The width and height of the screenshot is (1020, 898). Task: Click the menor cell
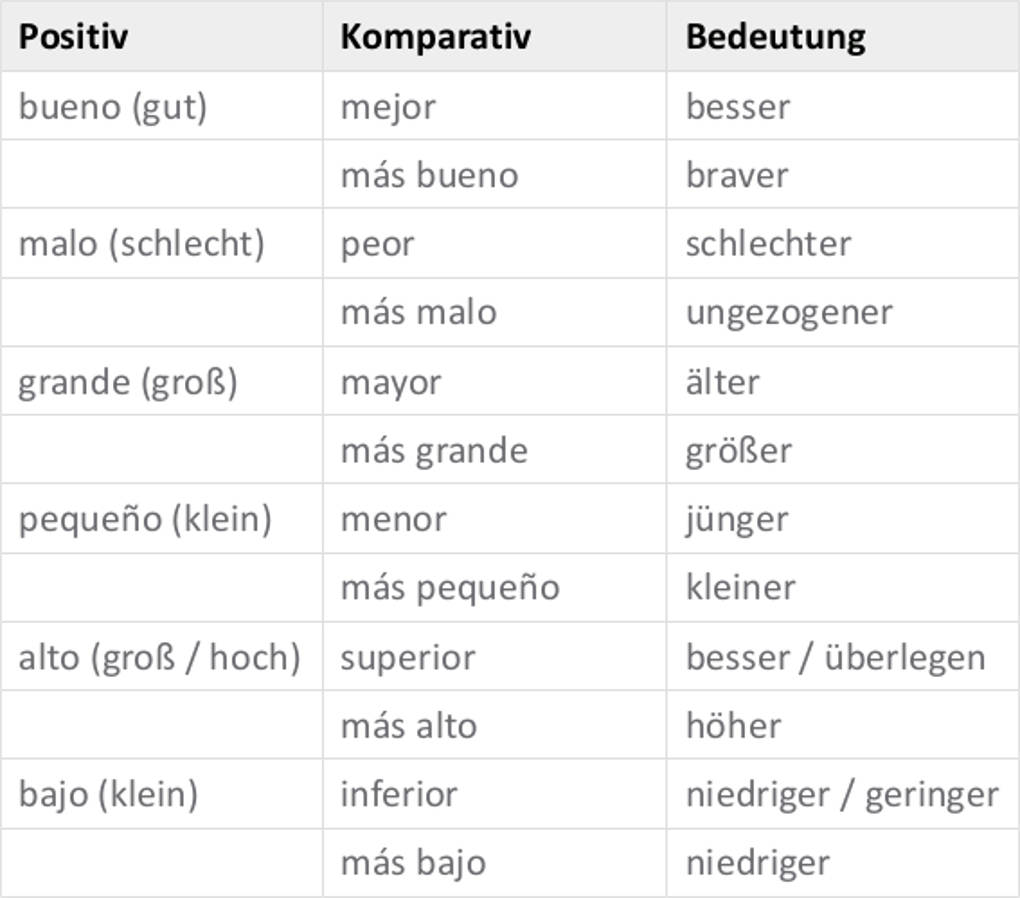393,520
